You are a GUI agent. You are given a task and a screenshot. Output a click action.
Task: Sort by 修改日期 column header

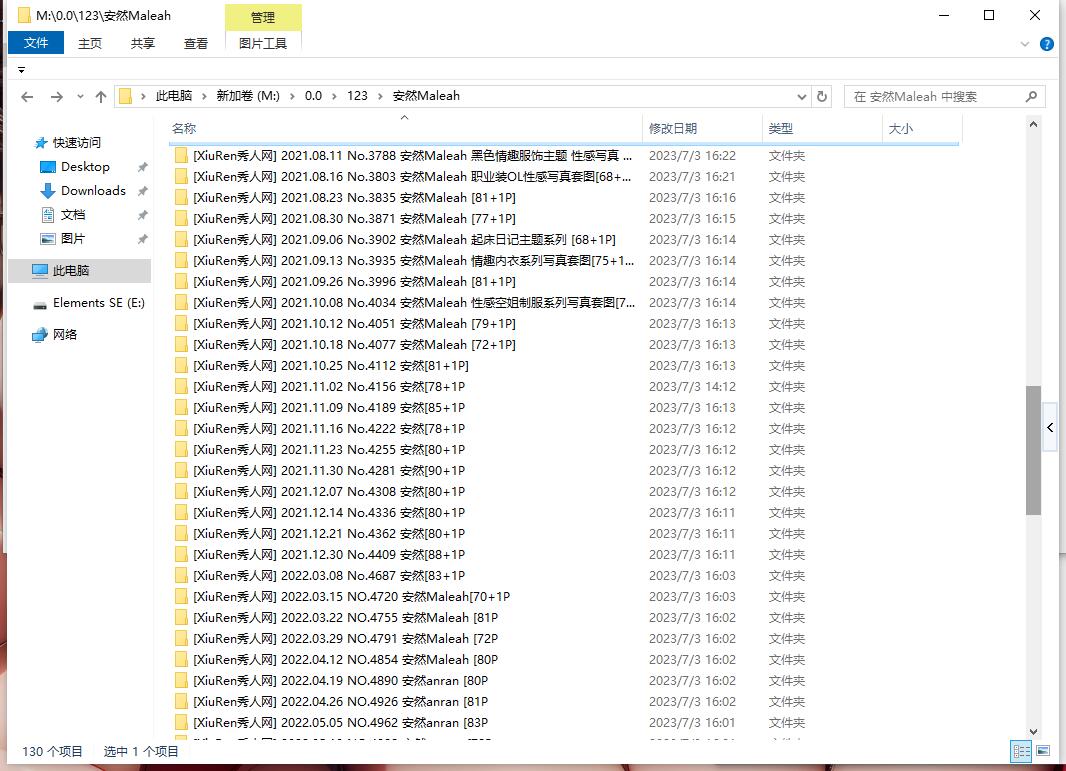point(702,128)
